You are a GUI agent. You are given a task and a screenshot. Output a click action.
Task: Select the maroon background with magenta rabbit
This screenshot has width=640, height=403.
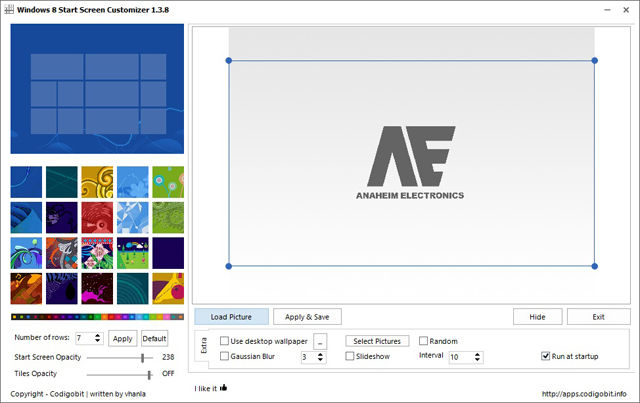click(97, 289)
